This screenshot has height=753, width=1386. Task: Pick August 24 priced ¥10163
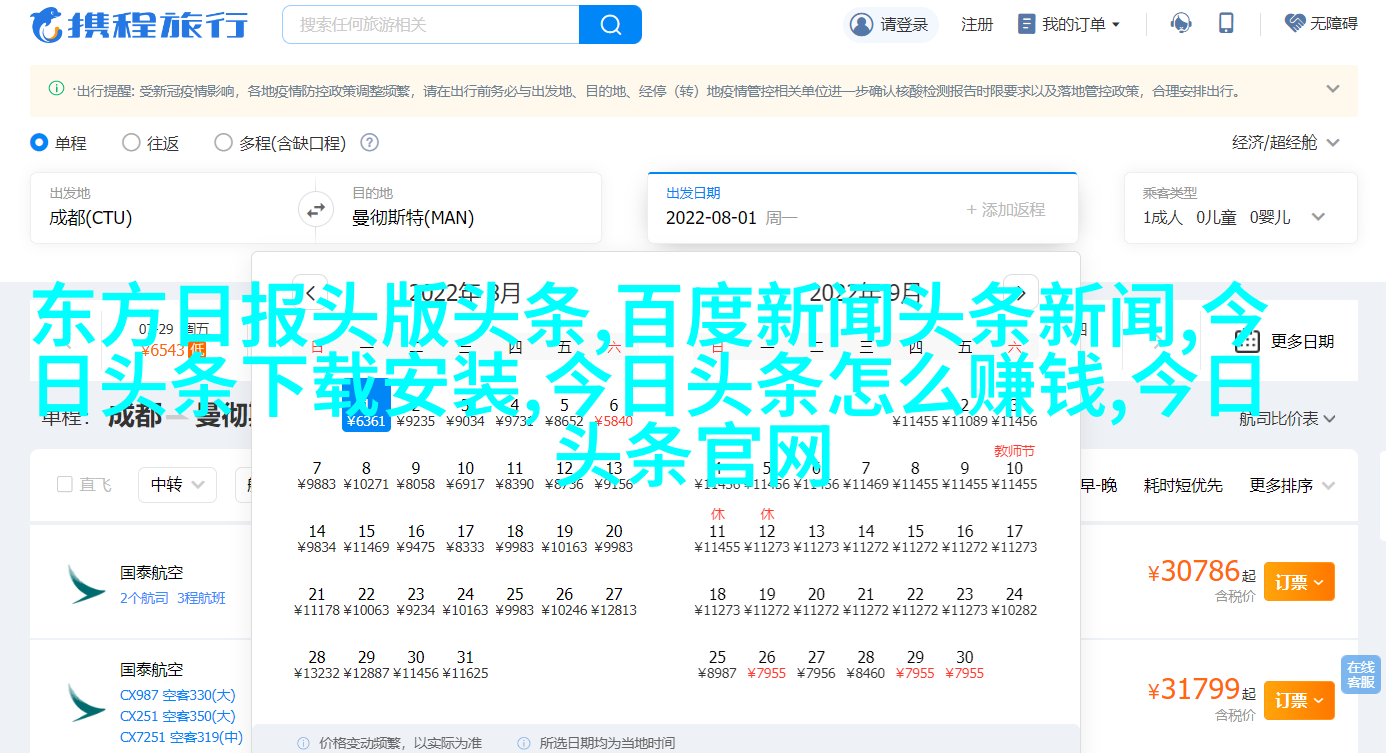pyautogui.click(x=465, y=602)
